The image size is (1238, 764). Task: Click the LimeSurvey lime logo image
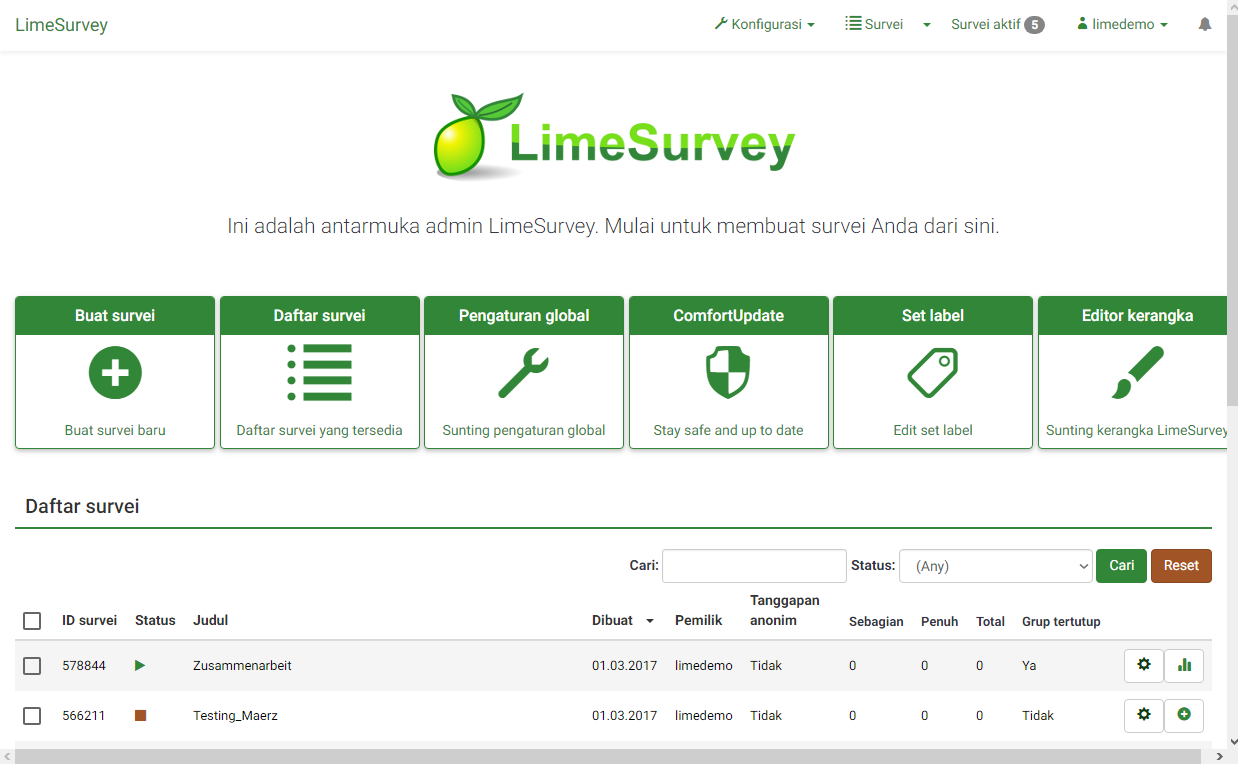click(614, 136)
